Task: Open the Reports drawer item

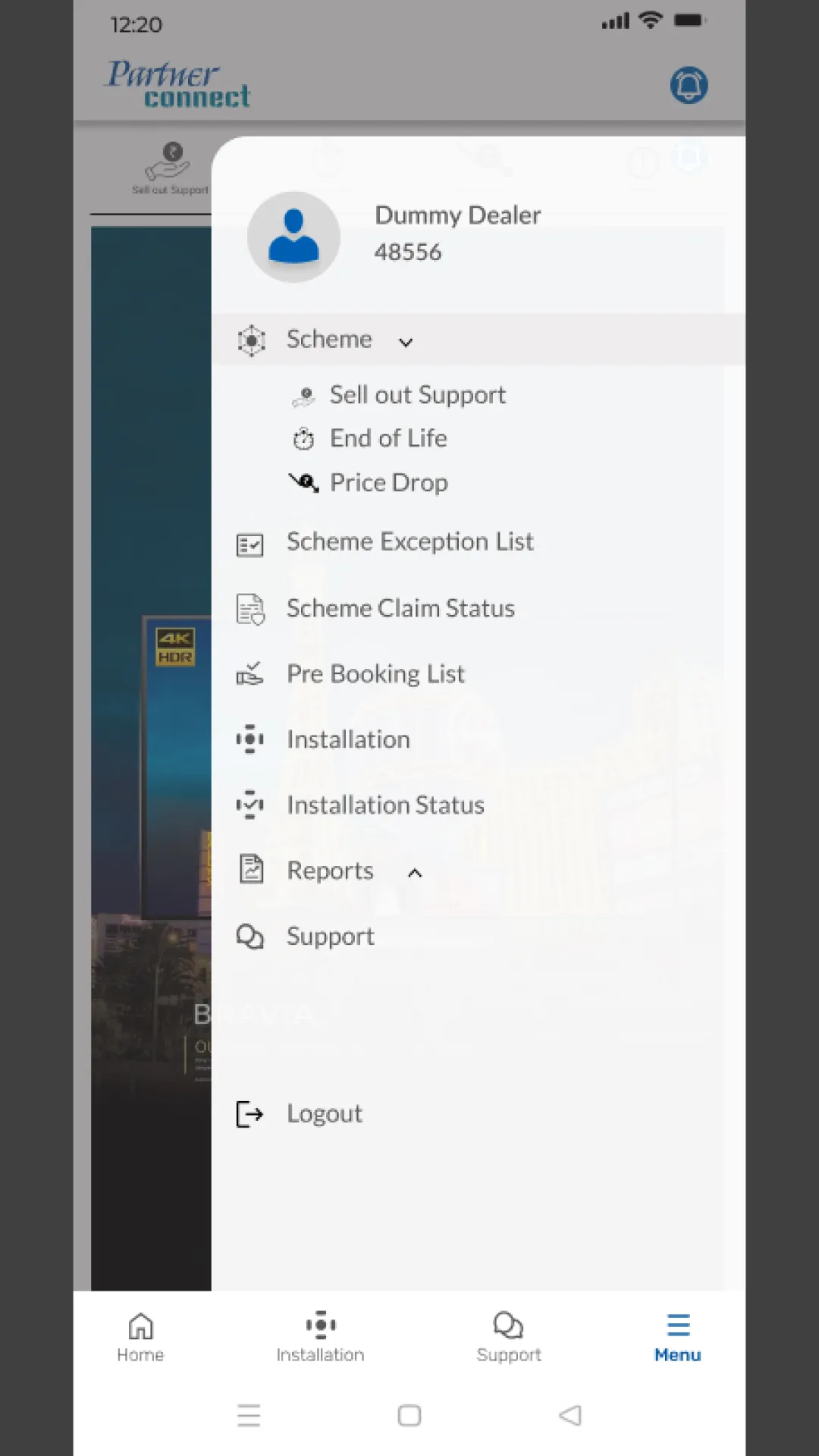Action: (x=330, y=871)
